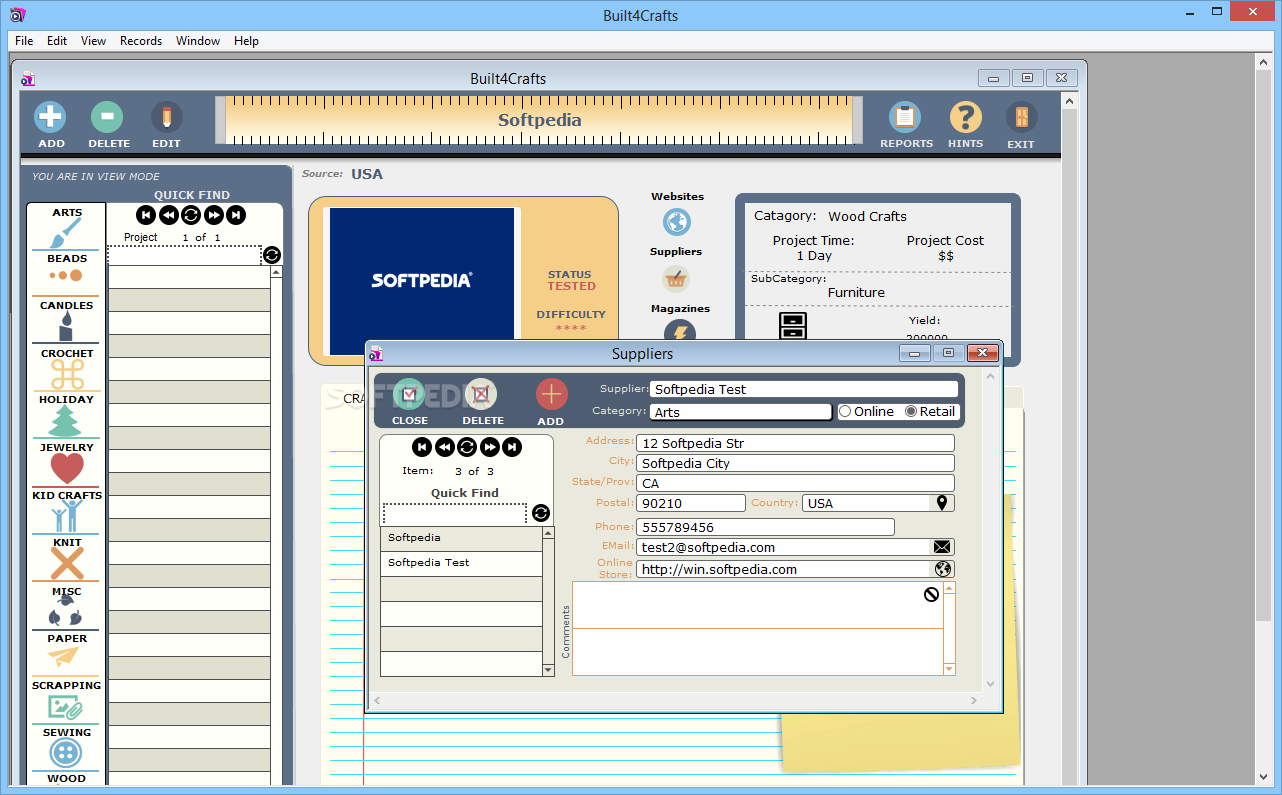Click the DELETE icon in the Suppliers window
This screenshot has height=795, width=1282.
tap(481, 394)
